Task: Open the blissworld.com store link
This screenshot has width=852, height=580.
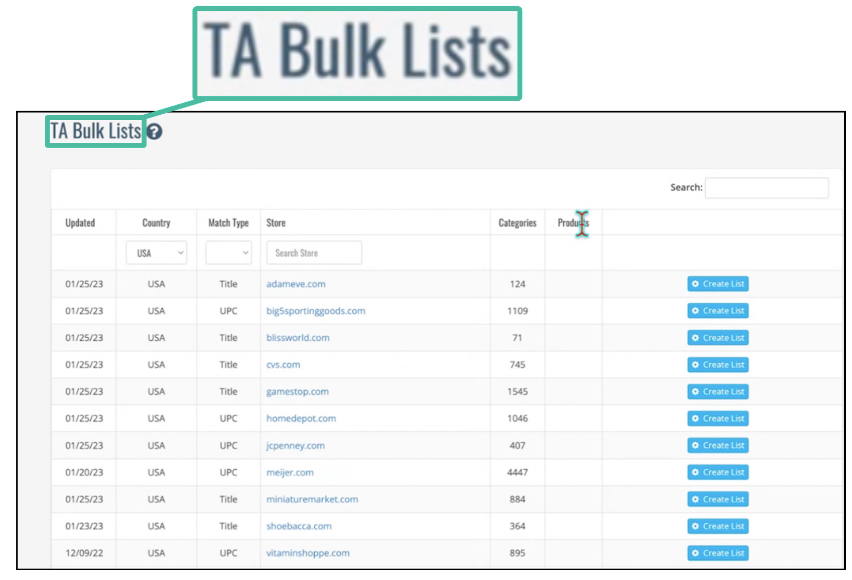Action: [298, 338]
